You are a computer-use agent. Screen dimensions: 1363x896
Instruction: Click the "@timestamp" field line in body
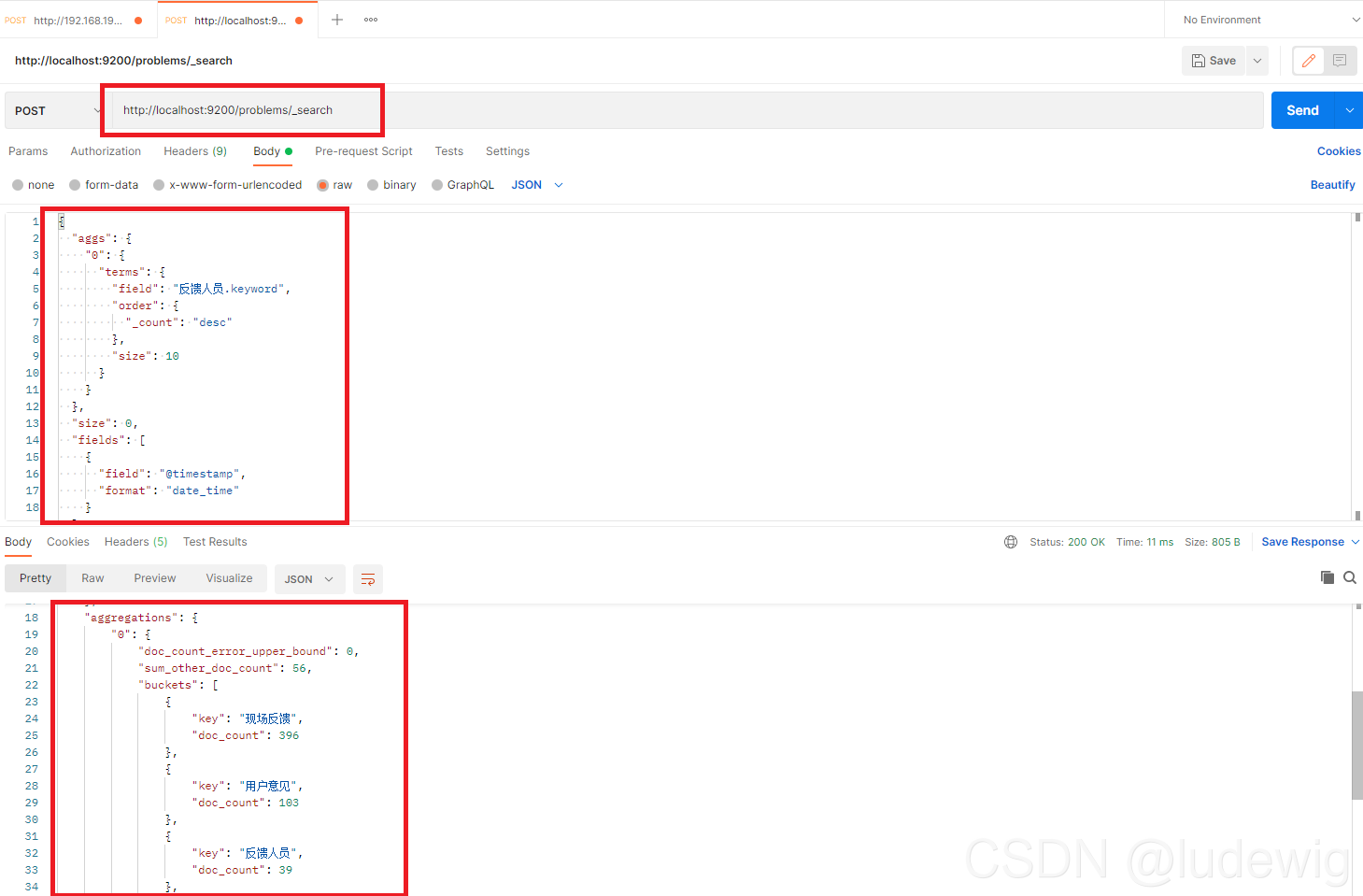point(172,474)
